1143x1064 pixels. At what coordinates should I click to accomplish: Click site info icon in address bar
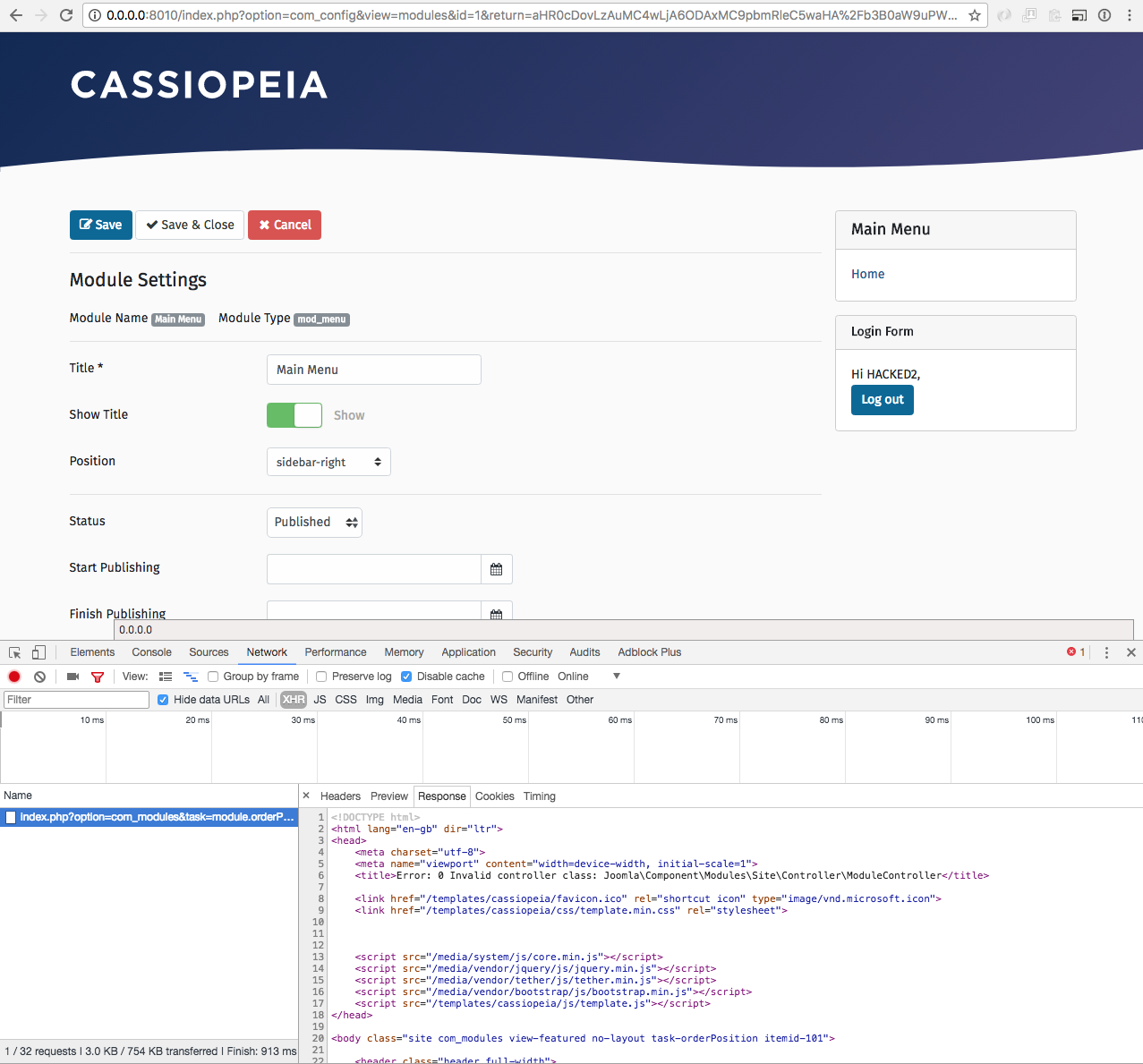[95, 15]
